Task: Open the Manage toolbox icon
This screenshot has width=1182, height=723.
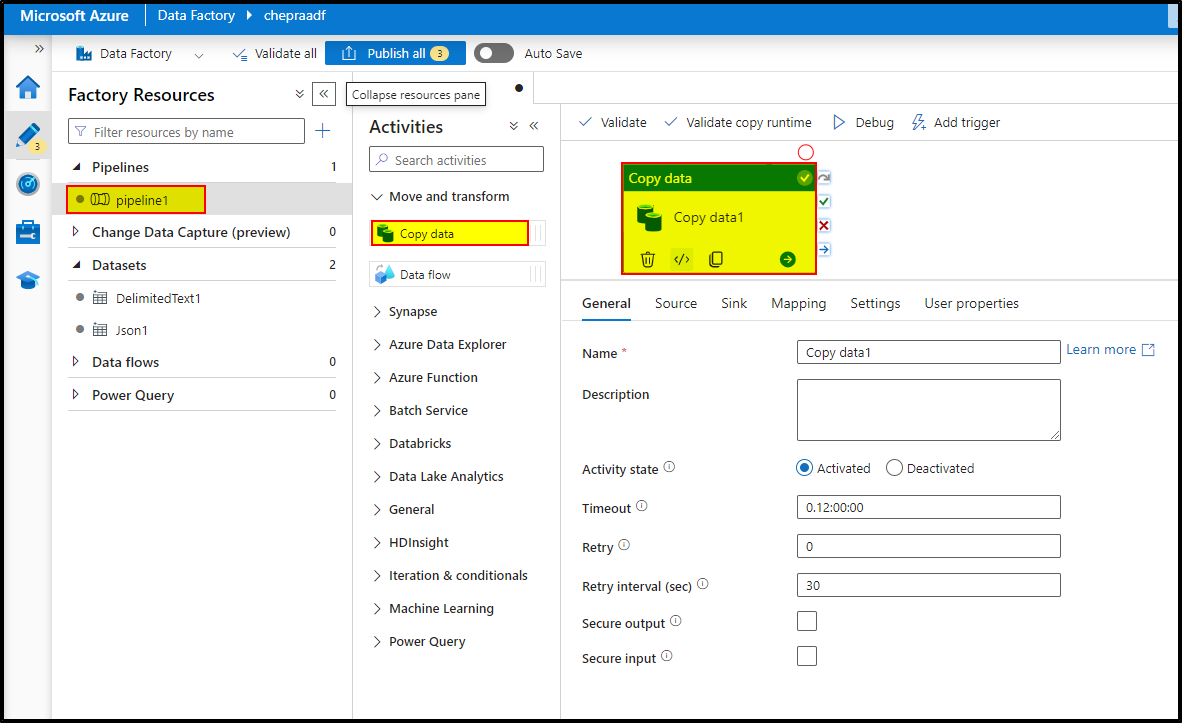Action: click(28, 232)
